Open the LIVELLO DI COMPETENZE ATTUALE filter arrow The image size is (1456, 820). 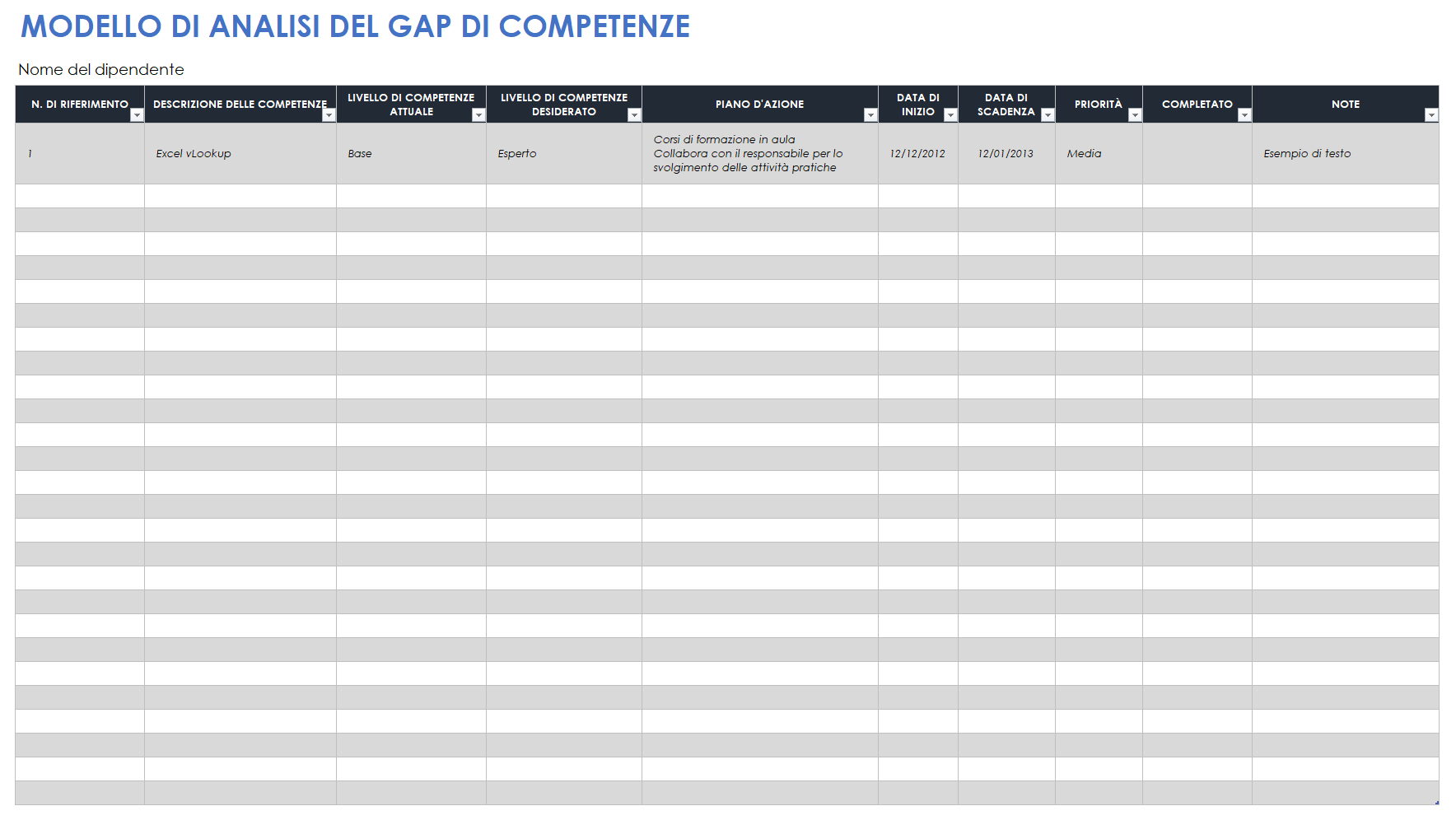tap(478, 115)
